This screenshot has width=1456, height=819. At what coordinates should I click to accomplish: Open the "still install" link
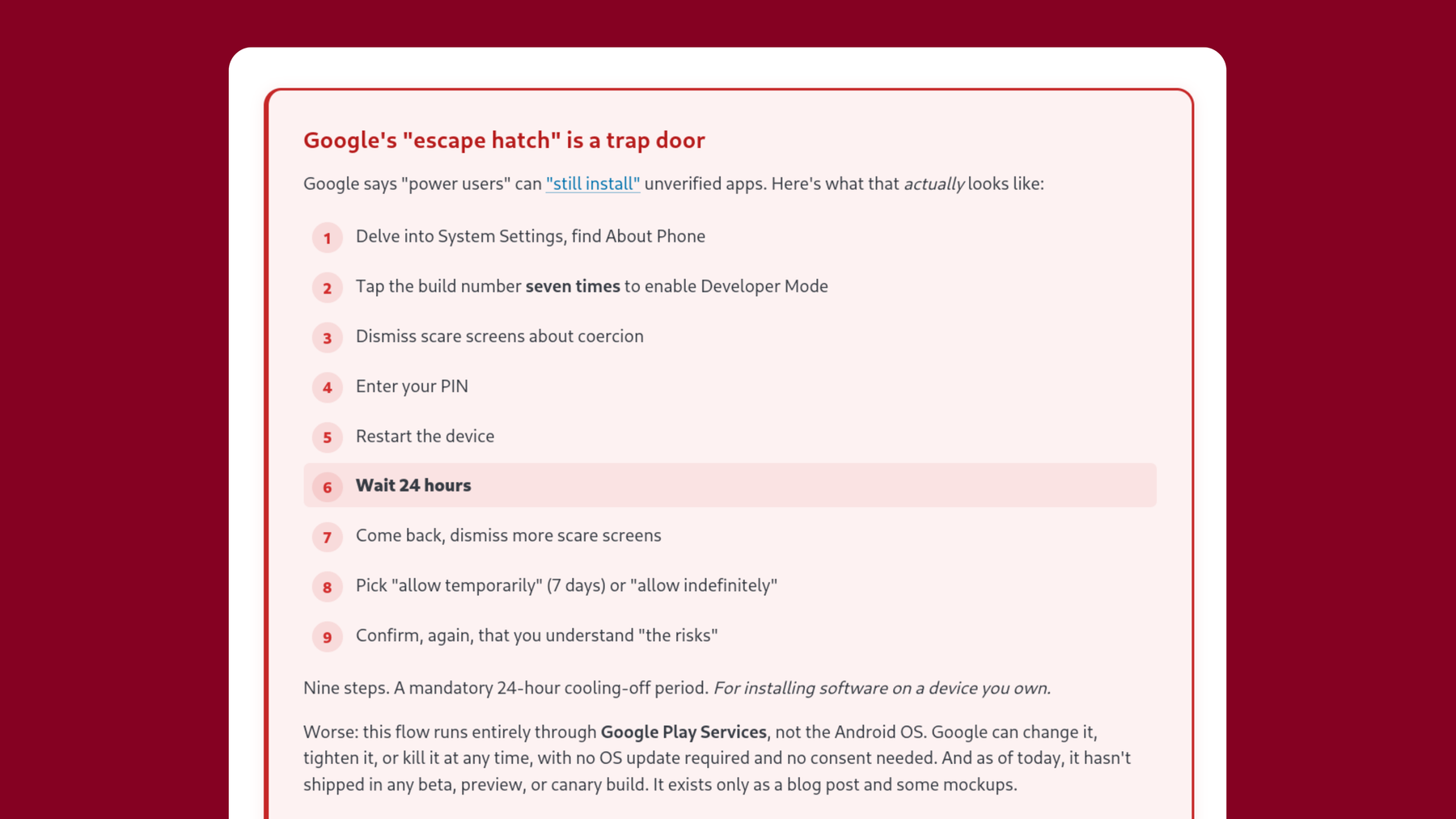593,184
